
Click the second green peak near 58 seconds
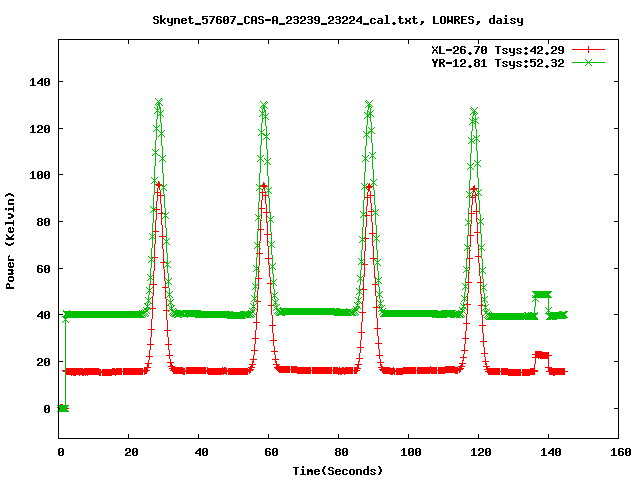pos(264,106)
